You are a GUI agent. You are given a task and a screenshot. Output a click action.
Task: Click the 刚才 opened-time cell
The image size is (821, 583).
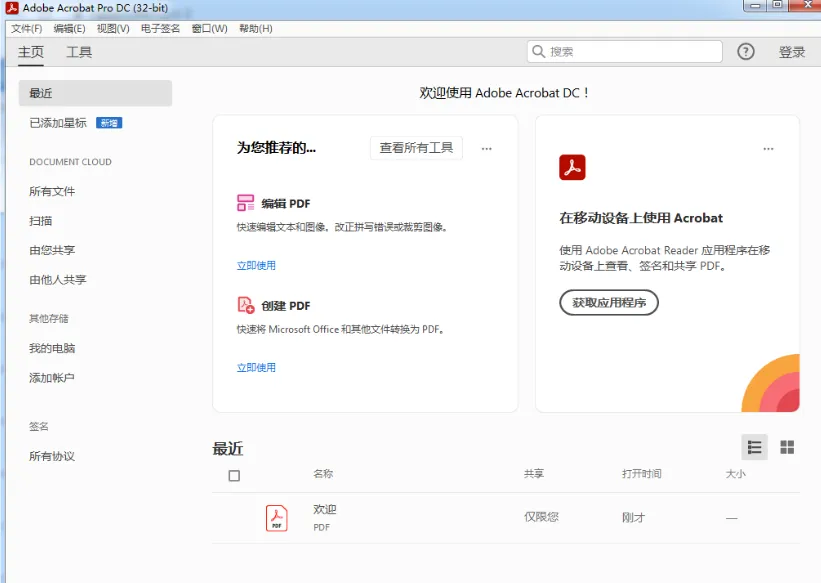pyautogui.click(x=634, y=518)
